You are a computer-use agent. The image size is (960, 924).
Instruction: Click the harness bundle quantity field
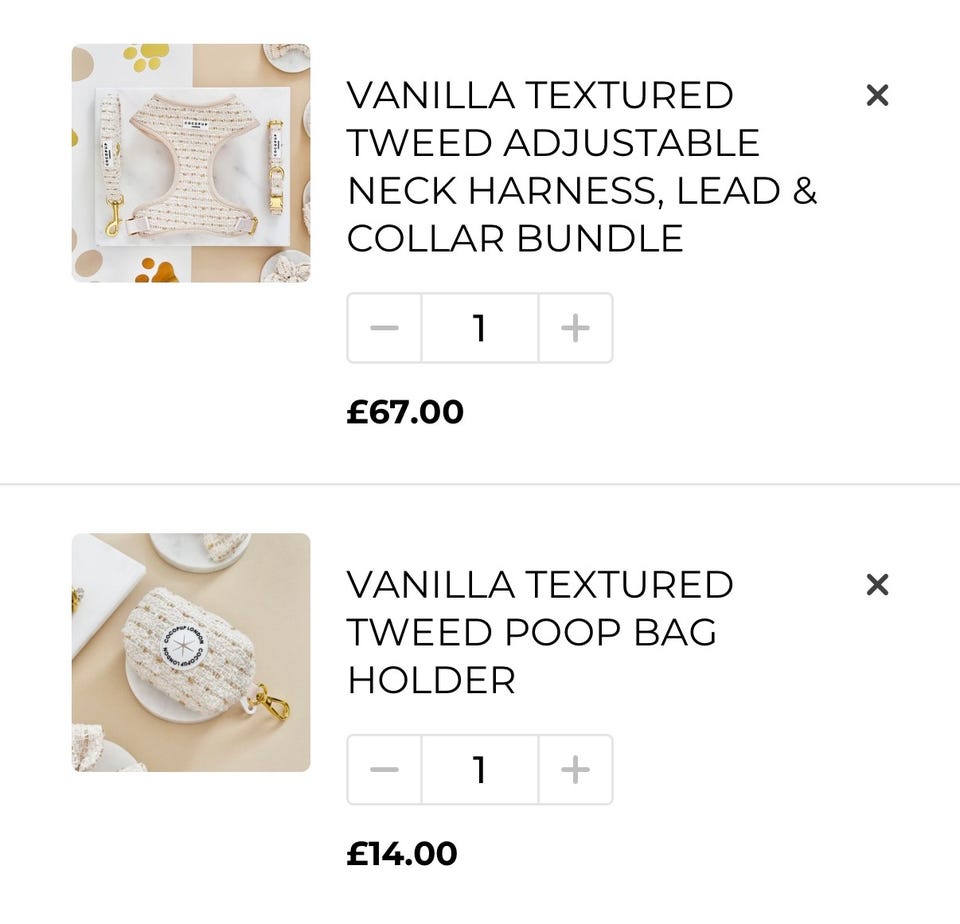[x=480, y=328]
